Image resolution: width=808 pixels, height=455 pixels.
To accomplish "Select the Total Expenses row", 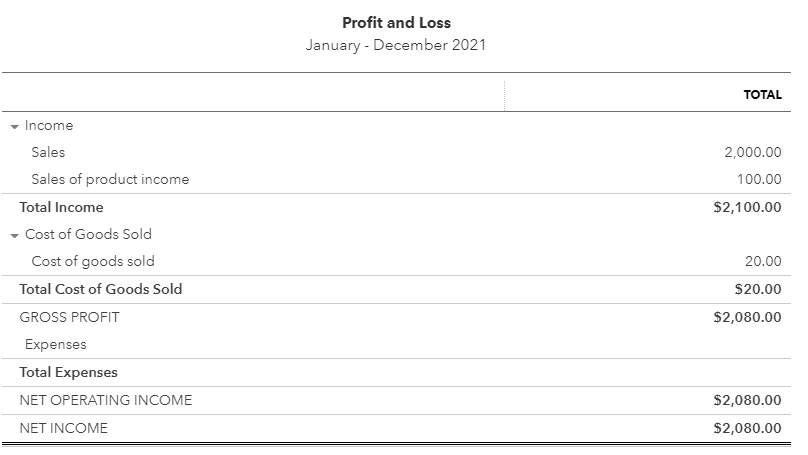I will 396,373.
